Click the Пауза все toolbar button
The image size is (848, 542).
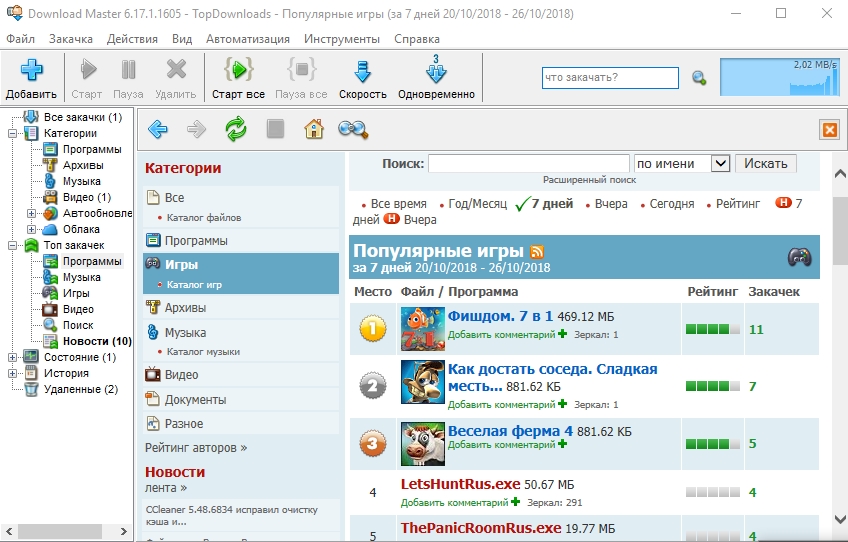[301, 79]
